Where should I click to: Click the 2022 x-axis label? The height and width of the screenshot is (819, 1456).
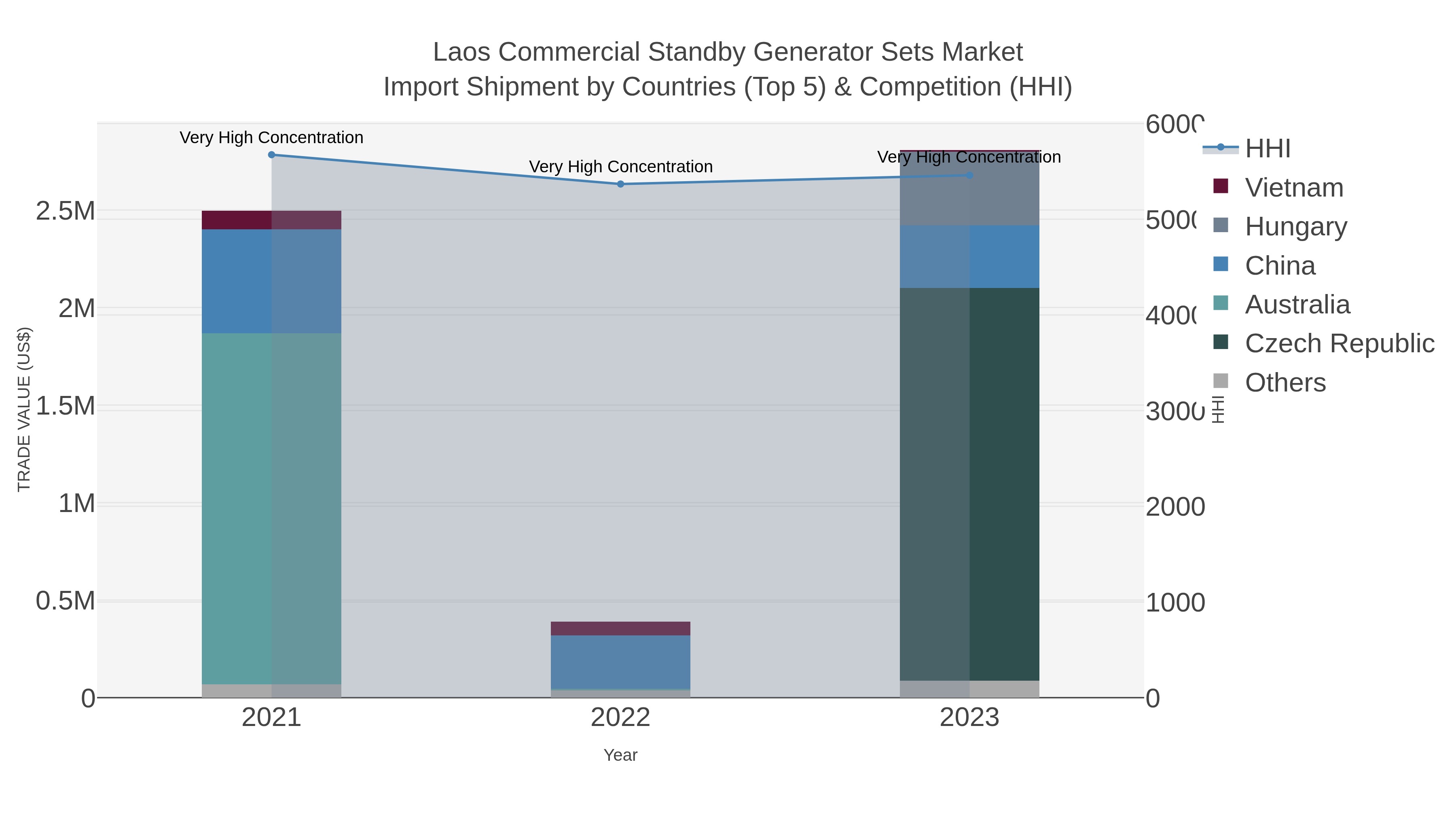tap(620, 718)
